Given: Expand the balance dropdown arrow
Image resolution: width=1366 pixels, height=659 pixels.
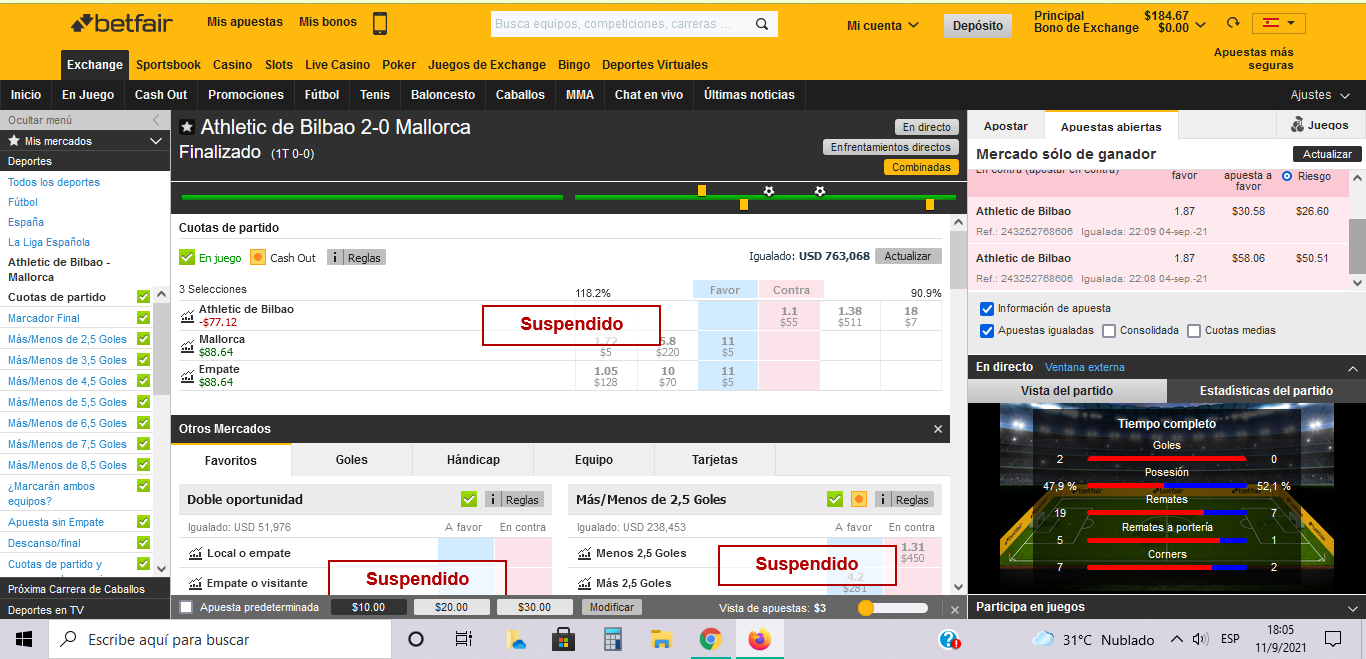Looking at the screenshot, I should coord(1200,24).
